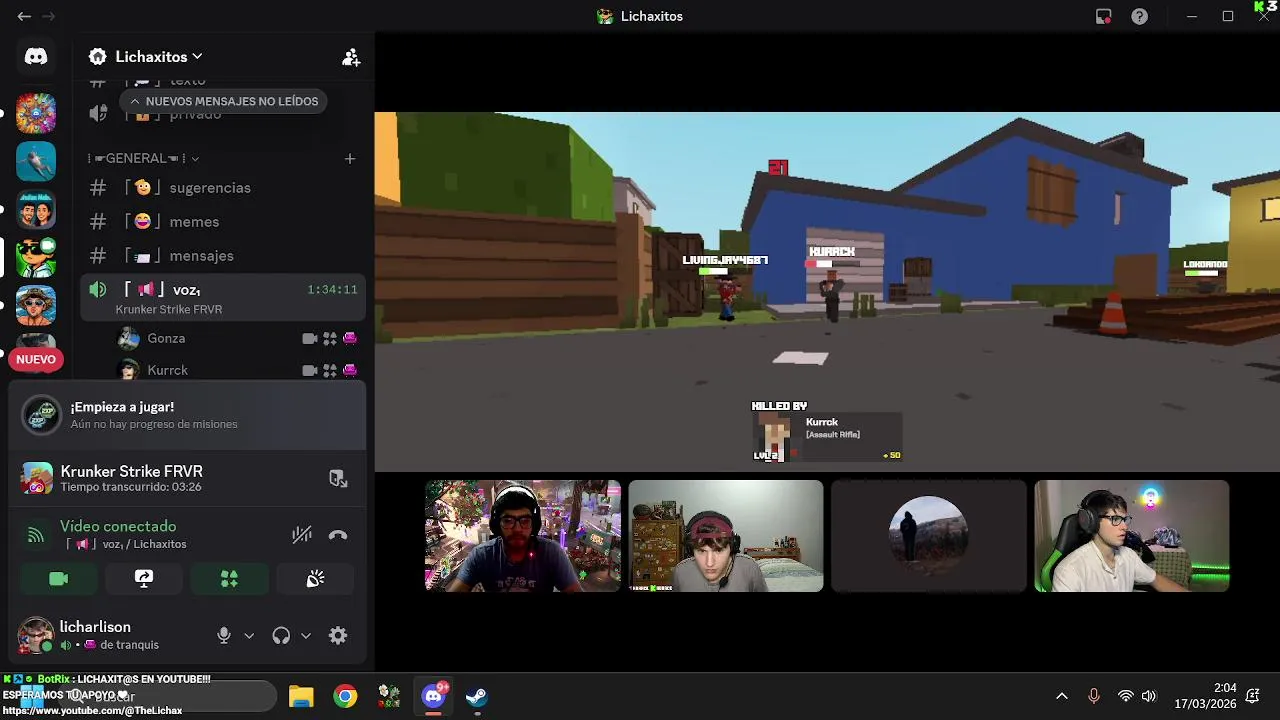Open Google Chrome from the taskbar
The image size is (1280, 720).
[345, 696]
